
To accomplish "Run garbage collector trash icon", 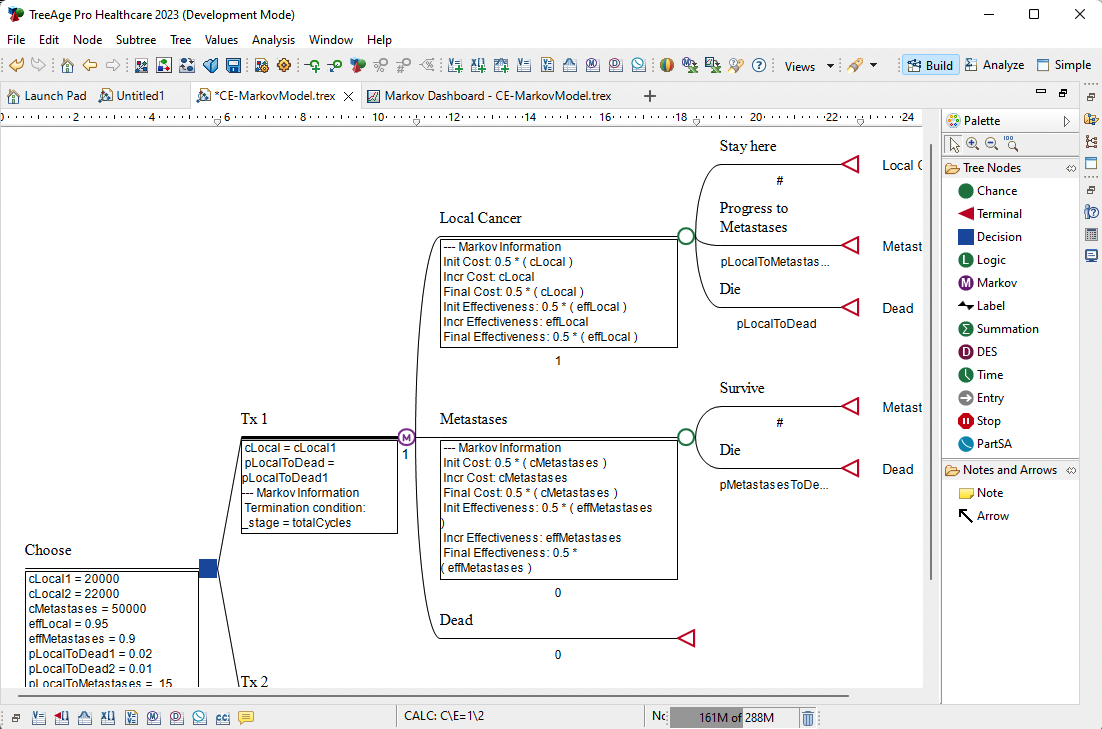I will 808,717.
